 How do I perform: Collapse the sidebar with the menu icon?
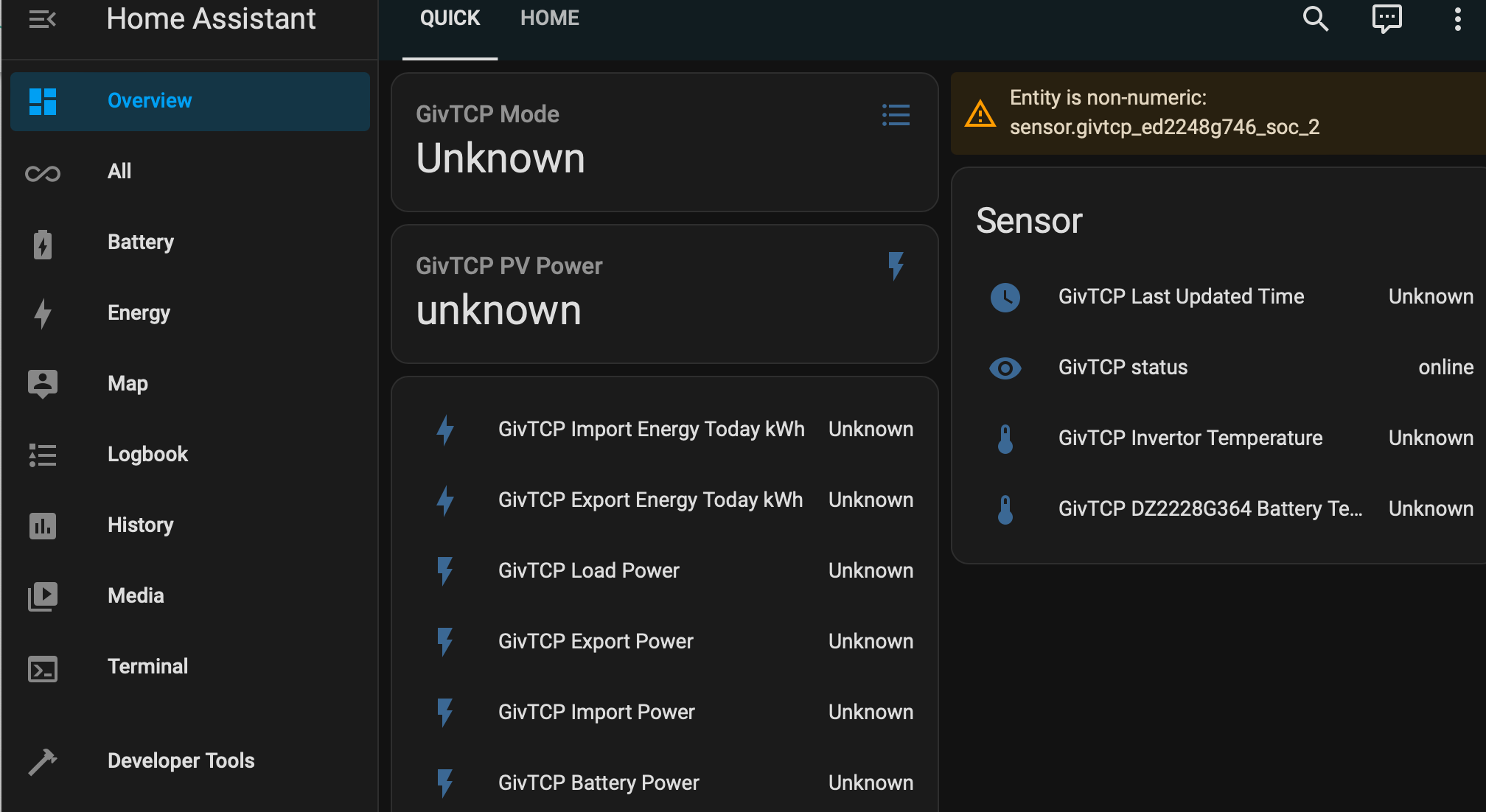click(x=42, y=19)
